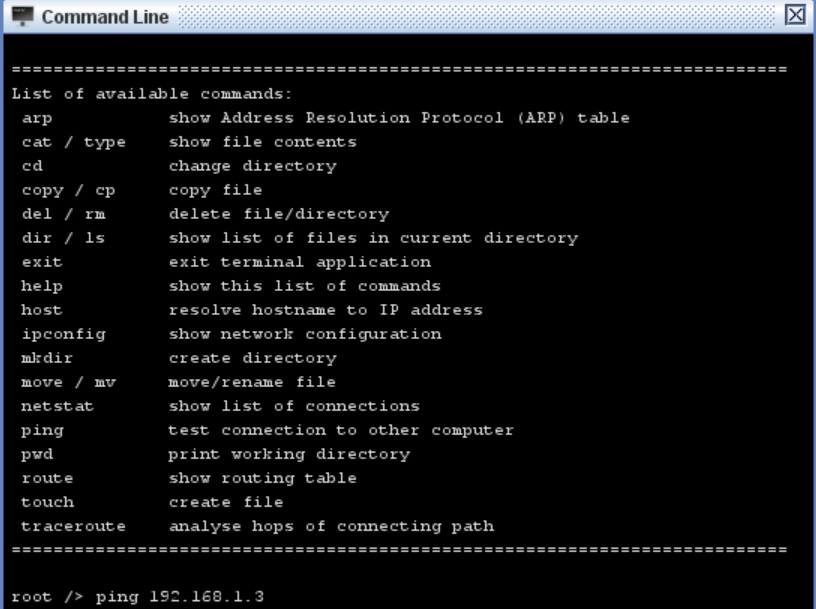Click the route command entry
Image resolution: width=816 pixels, height=609 pixels.
47,478
